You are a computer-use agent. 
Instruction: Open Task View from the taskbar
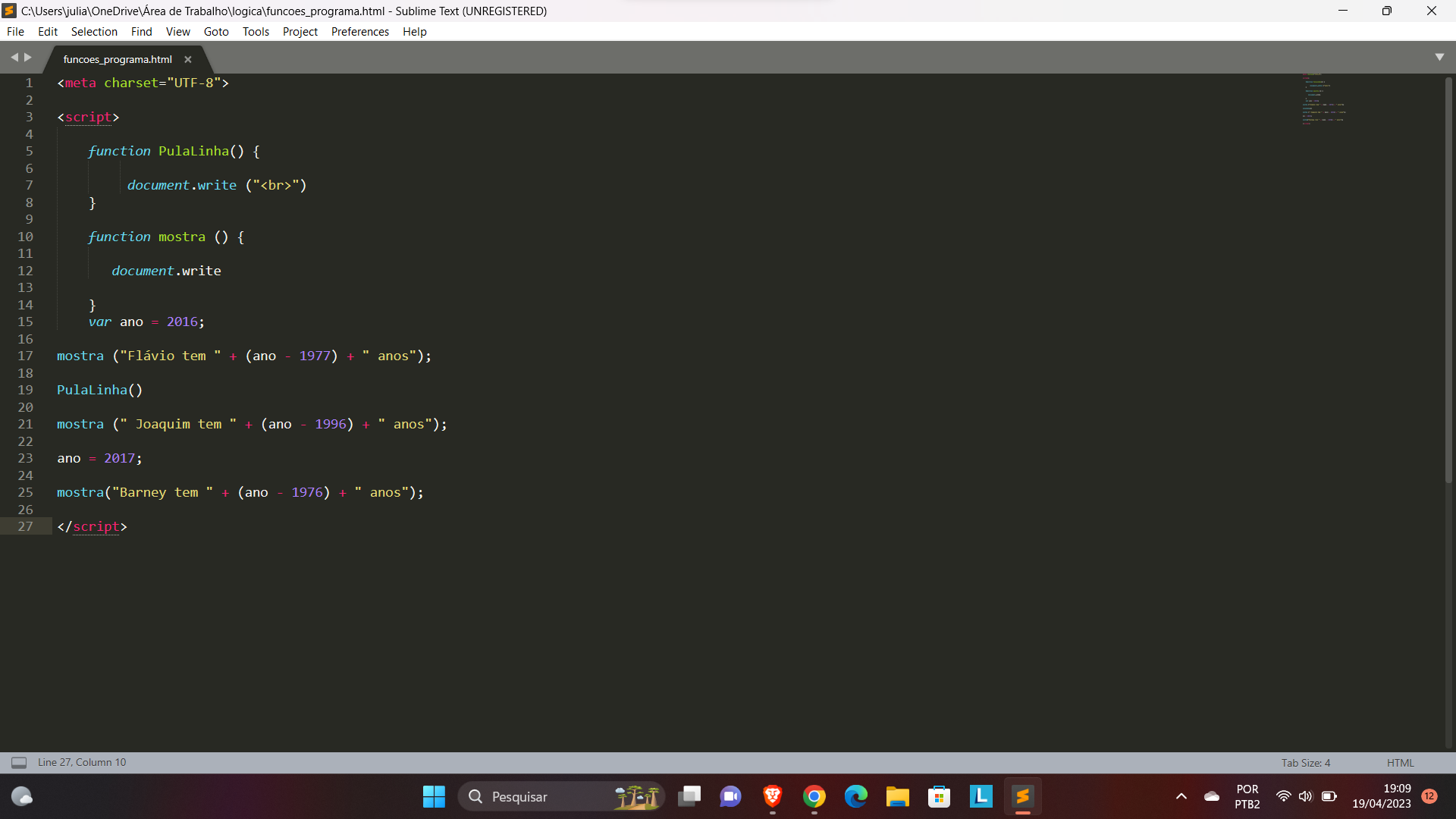689,796
